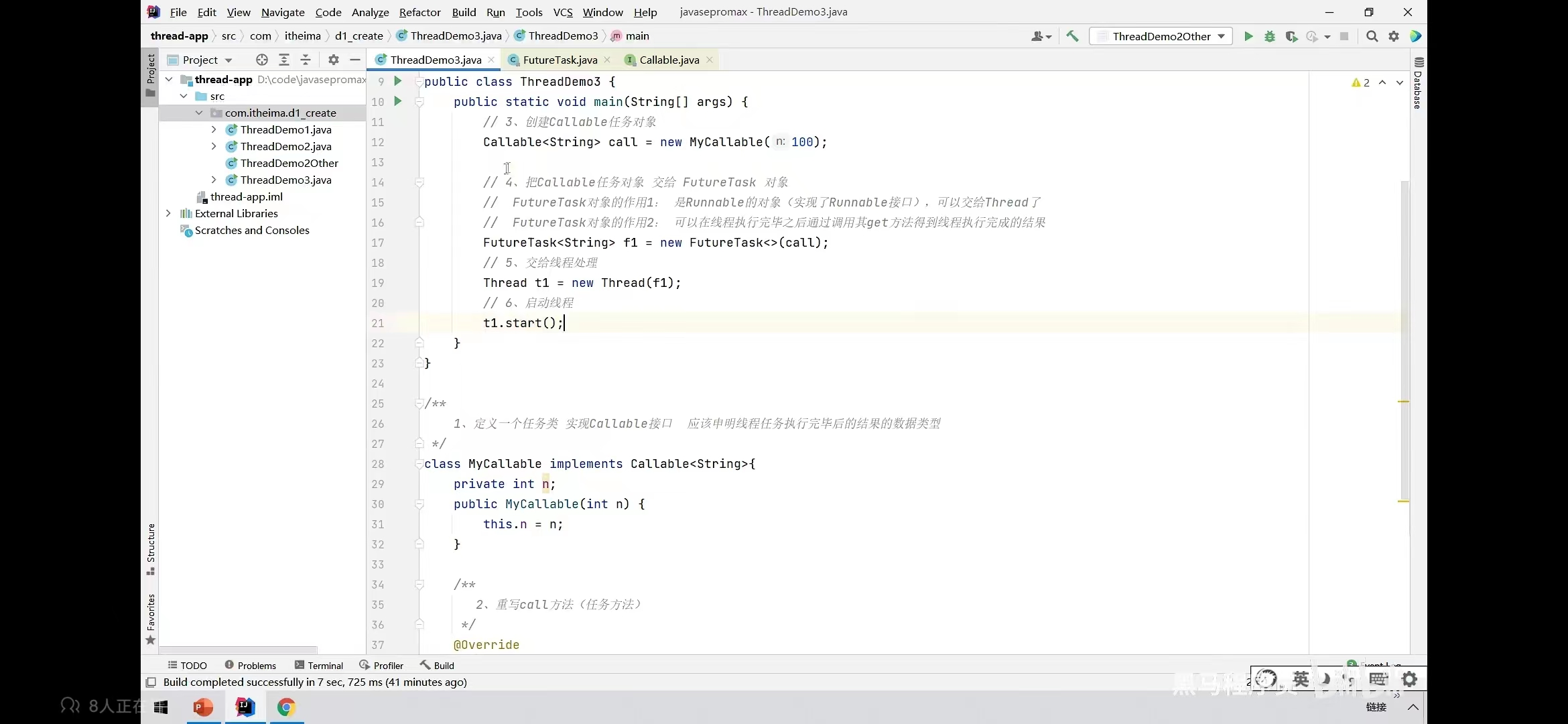Open Project panel options gear icon
Screen dimensions: 1568x724
pos(333,60)
